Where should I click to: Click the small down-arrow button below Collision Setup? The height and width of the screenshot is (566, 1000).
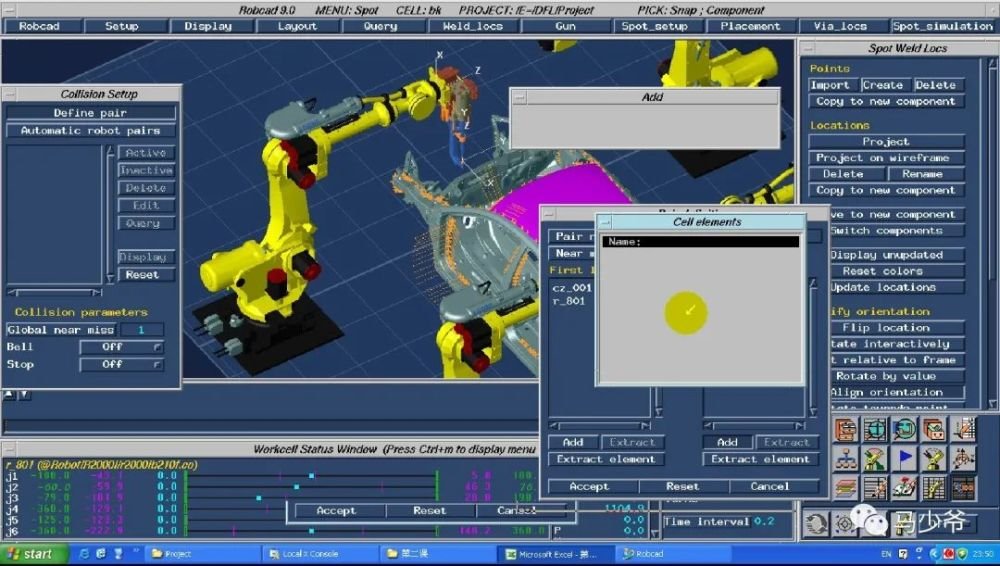click(24, 394)
